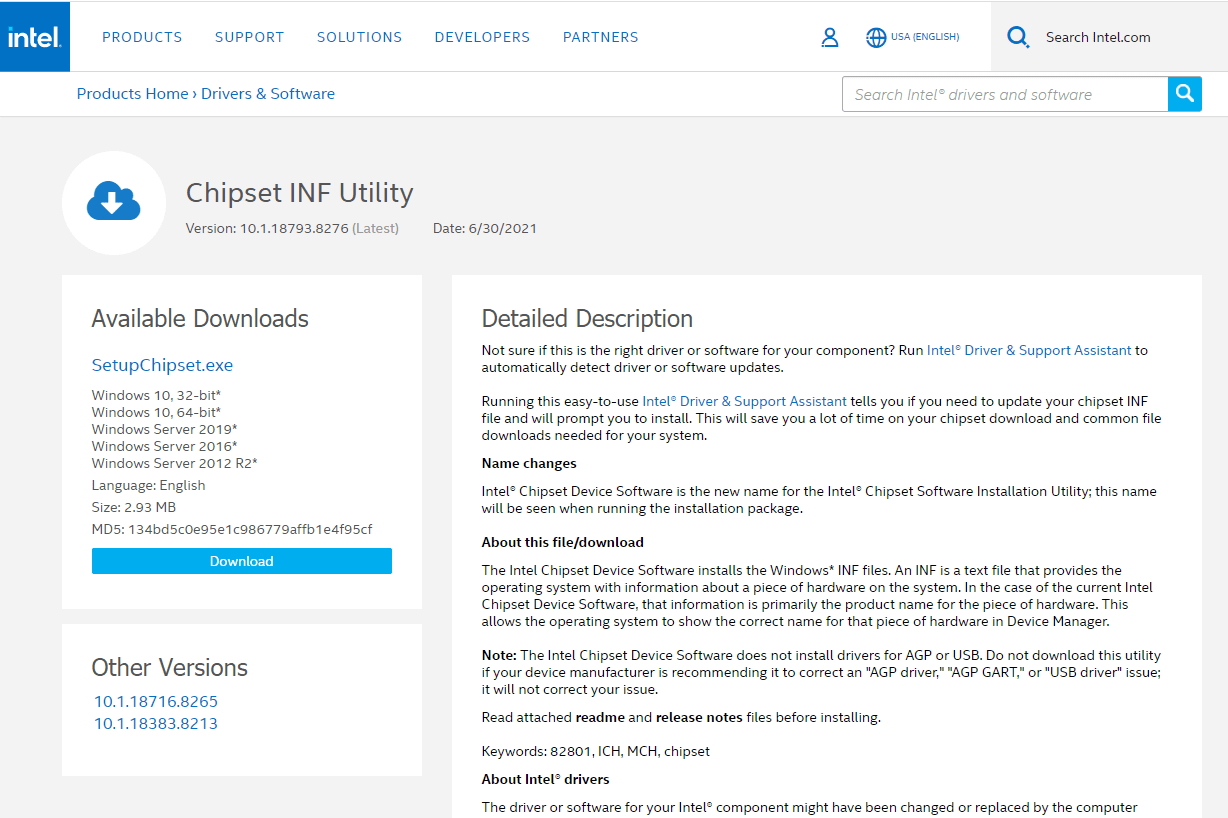Go to Products Home breadcrumb
The width and height of the screenshot is (1228, 818).
[x=132, y=94]
